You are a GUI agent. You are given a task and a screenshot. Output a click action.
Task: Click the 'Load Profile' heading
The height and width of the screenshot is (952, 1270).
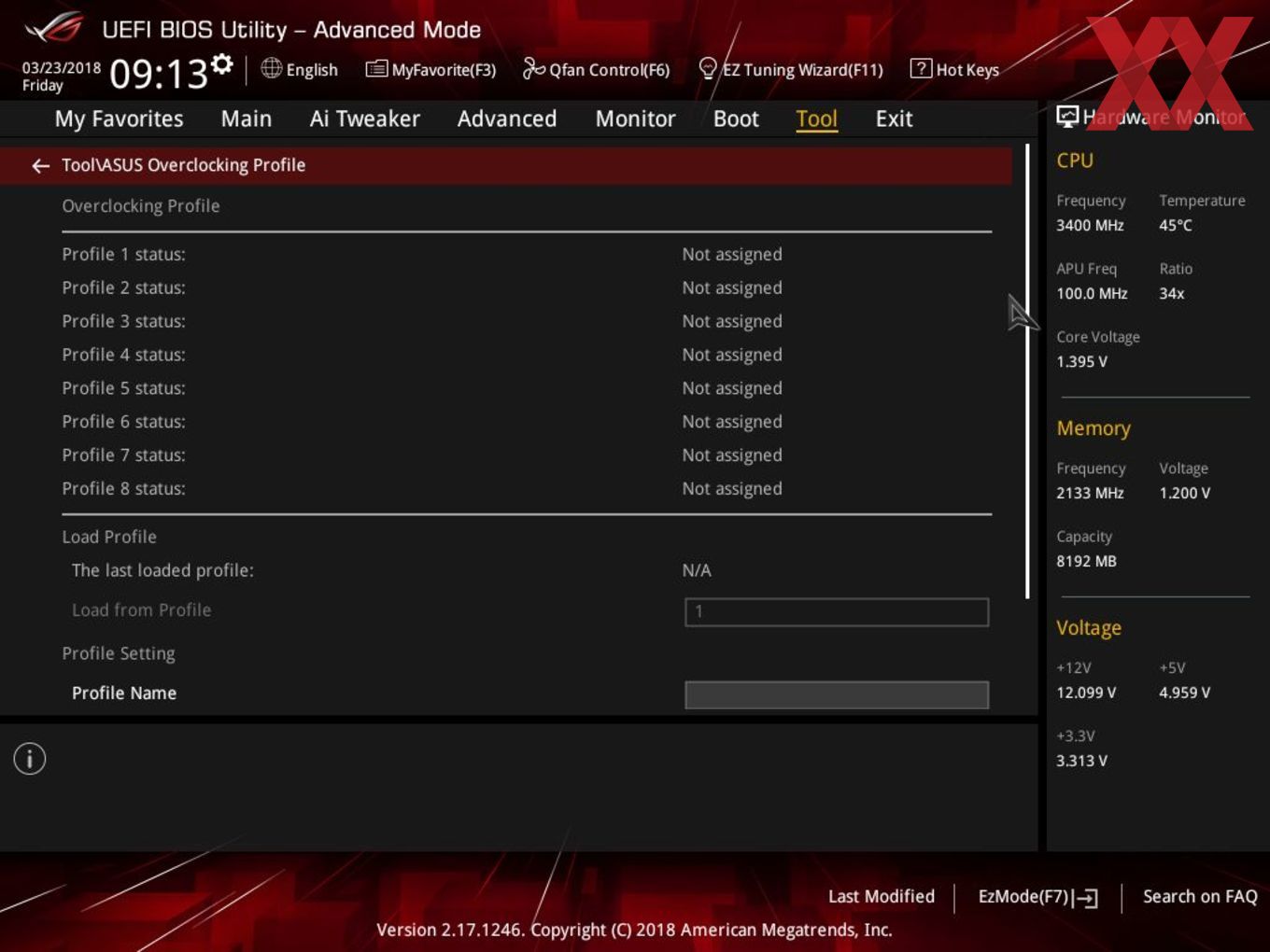(109, 537)
